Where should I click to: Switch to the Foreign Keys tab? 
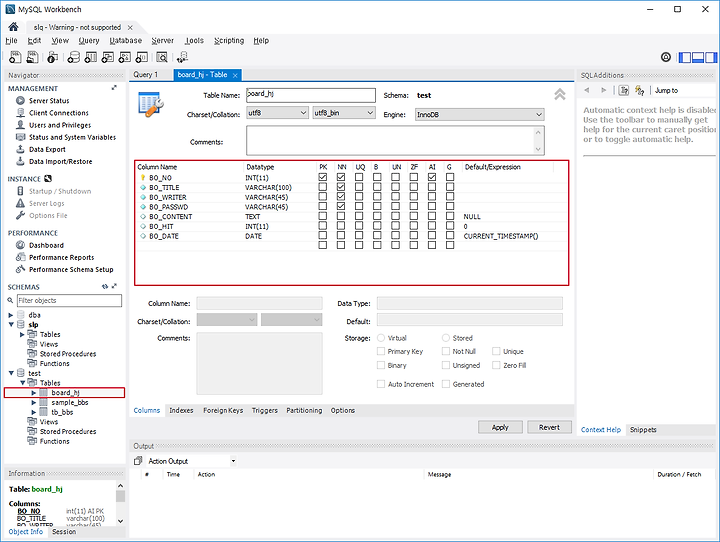(x=223, y=410)
